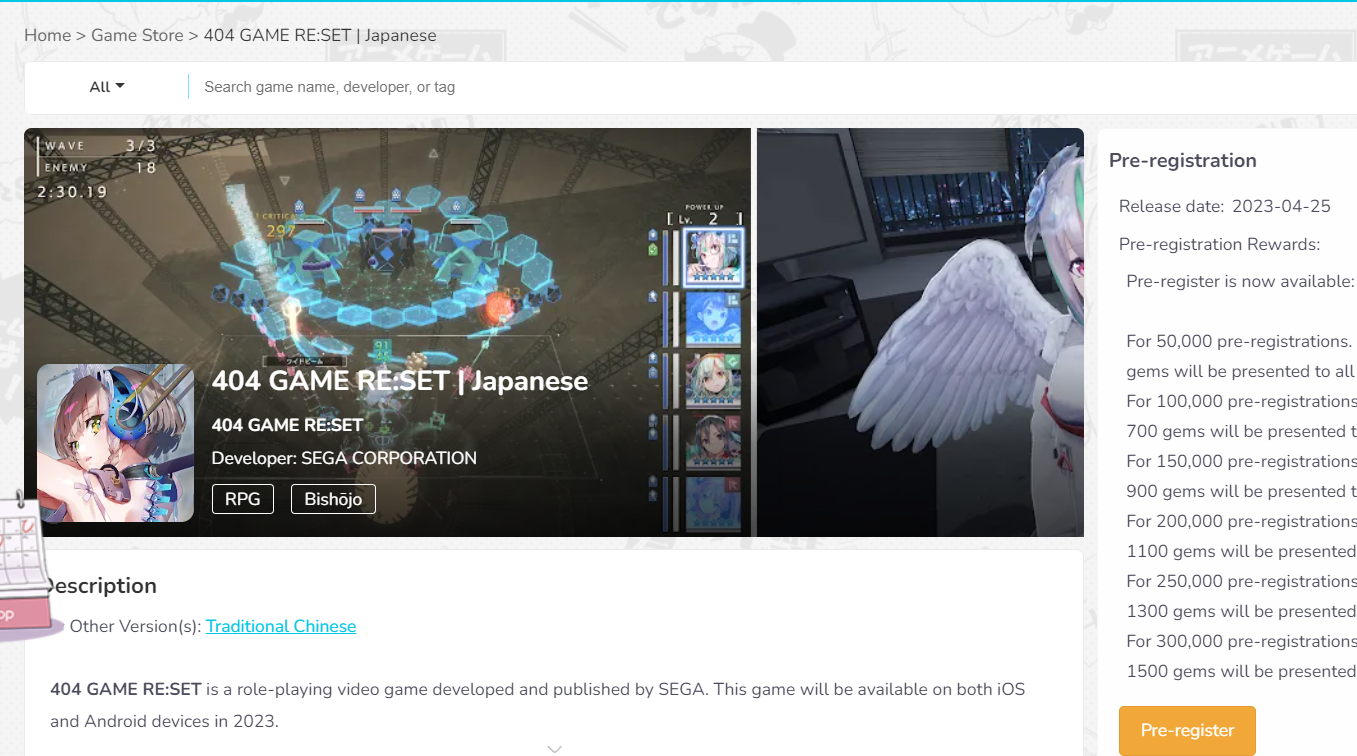Select the RPG tag
Image resolution: width=1357 pixels, height=756 pixels.
[243, 499]
